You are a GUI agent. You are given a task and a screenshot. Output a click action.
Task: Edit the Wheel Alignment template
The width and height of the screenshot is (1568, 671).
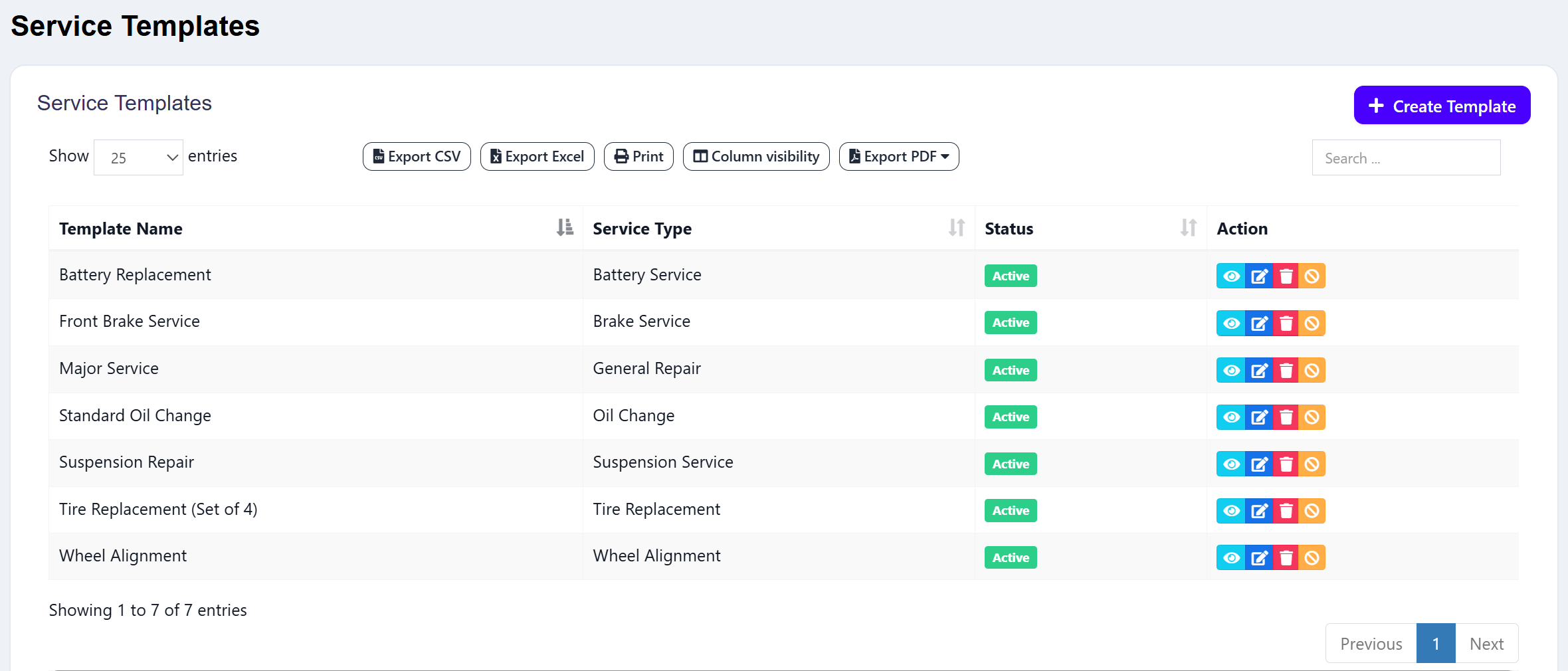1258,557
